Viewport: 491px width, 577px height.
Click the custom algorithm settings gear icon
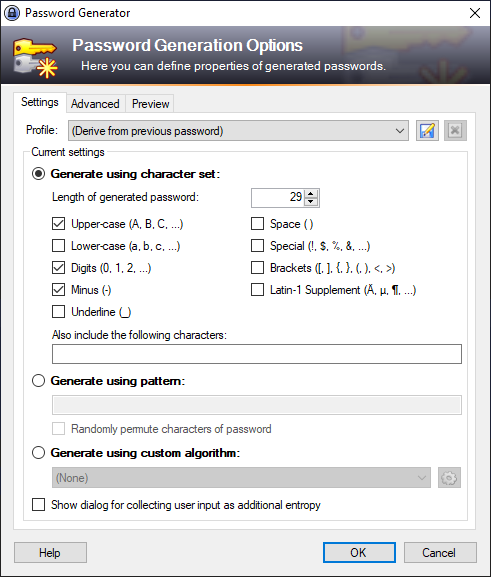coord(449,478)
